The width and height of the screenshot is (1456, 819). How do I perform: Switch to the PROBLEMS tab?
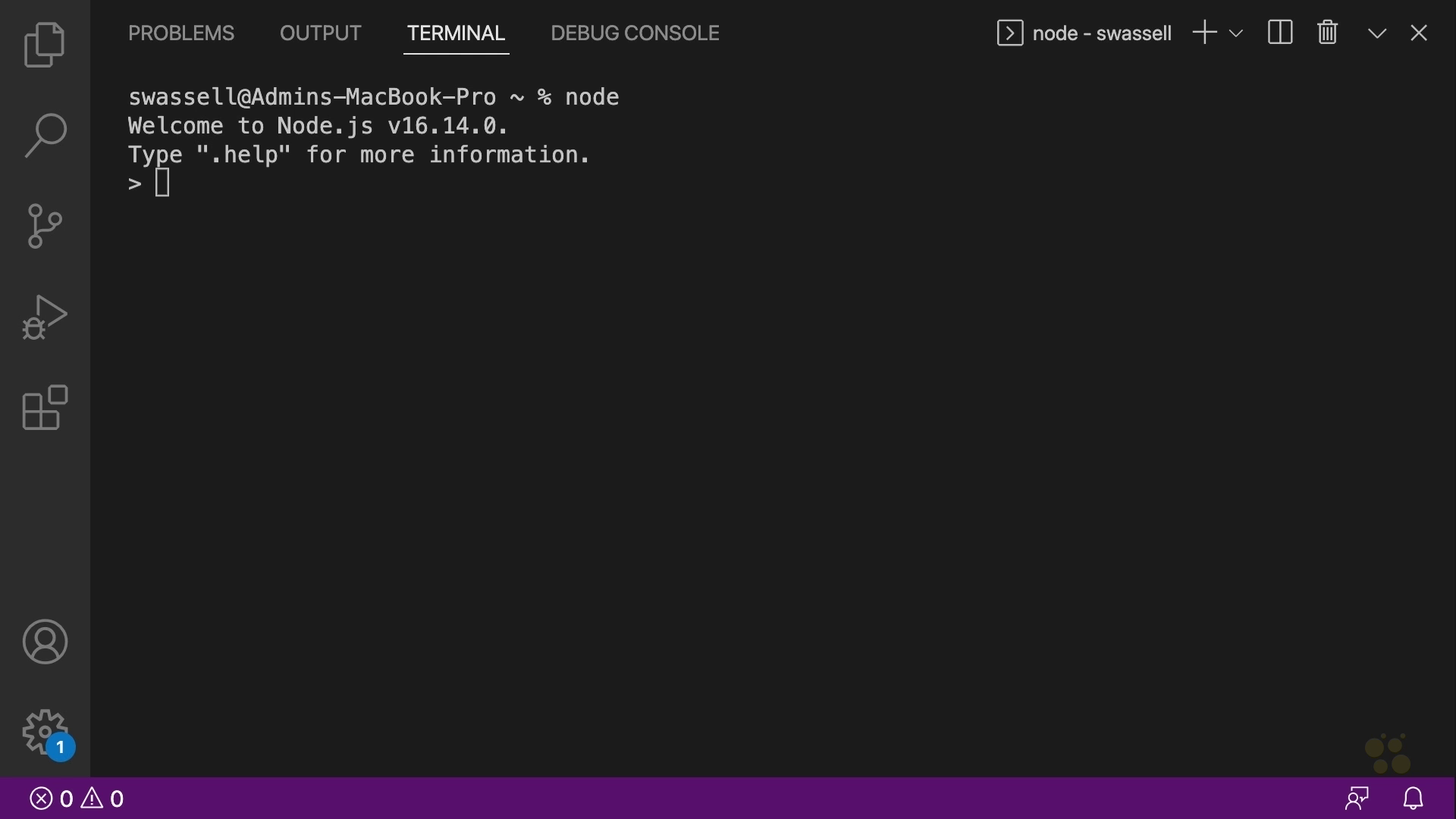181,33
